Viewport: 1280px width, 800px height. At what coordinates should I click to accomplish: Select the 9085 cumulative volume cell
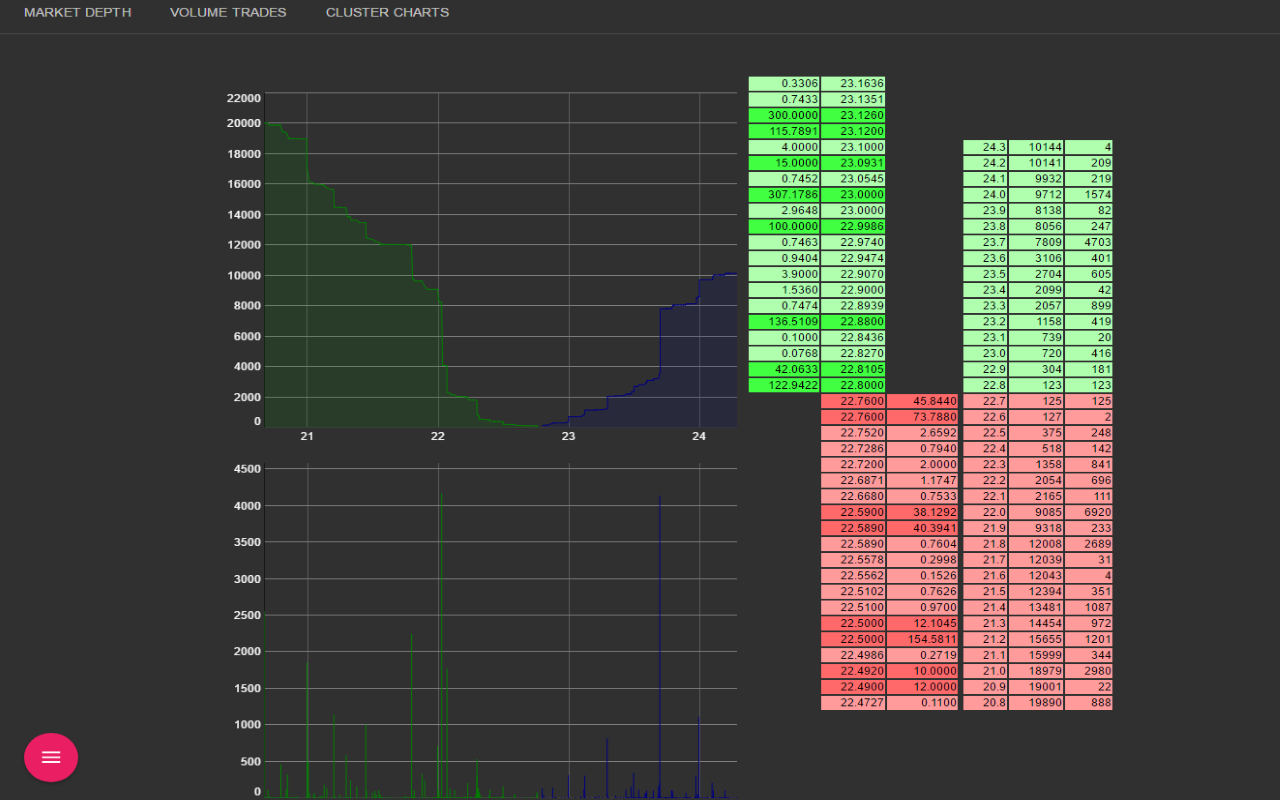(x=1036, y=512)
